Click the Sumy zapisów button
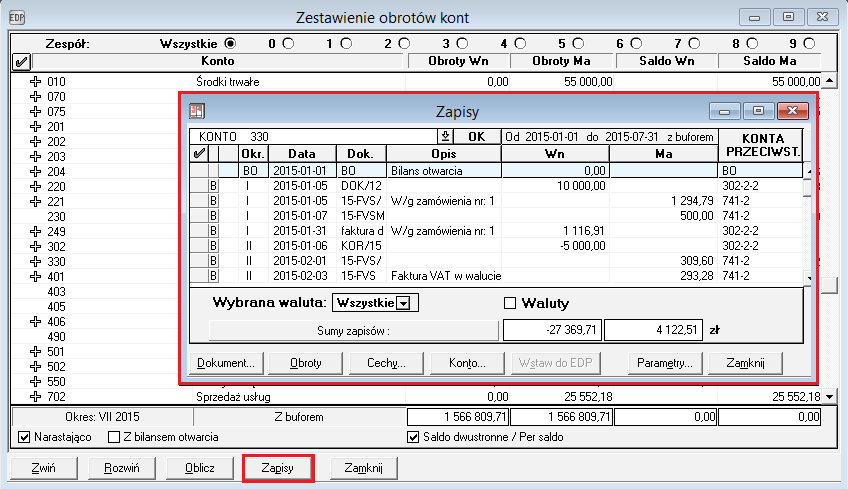Screen dimensions: 848x489 pyautogui.click(x=354, y=331)
